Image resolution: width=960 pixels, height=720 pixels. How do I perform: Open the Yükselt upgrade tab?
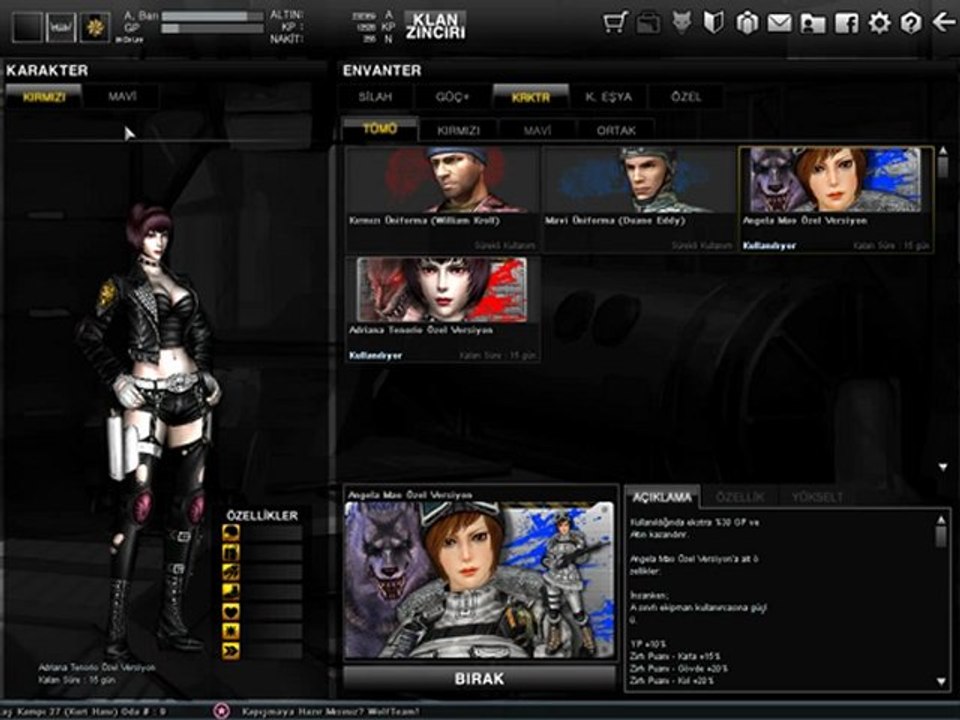tap(817, 497)
